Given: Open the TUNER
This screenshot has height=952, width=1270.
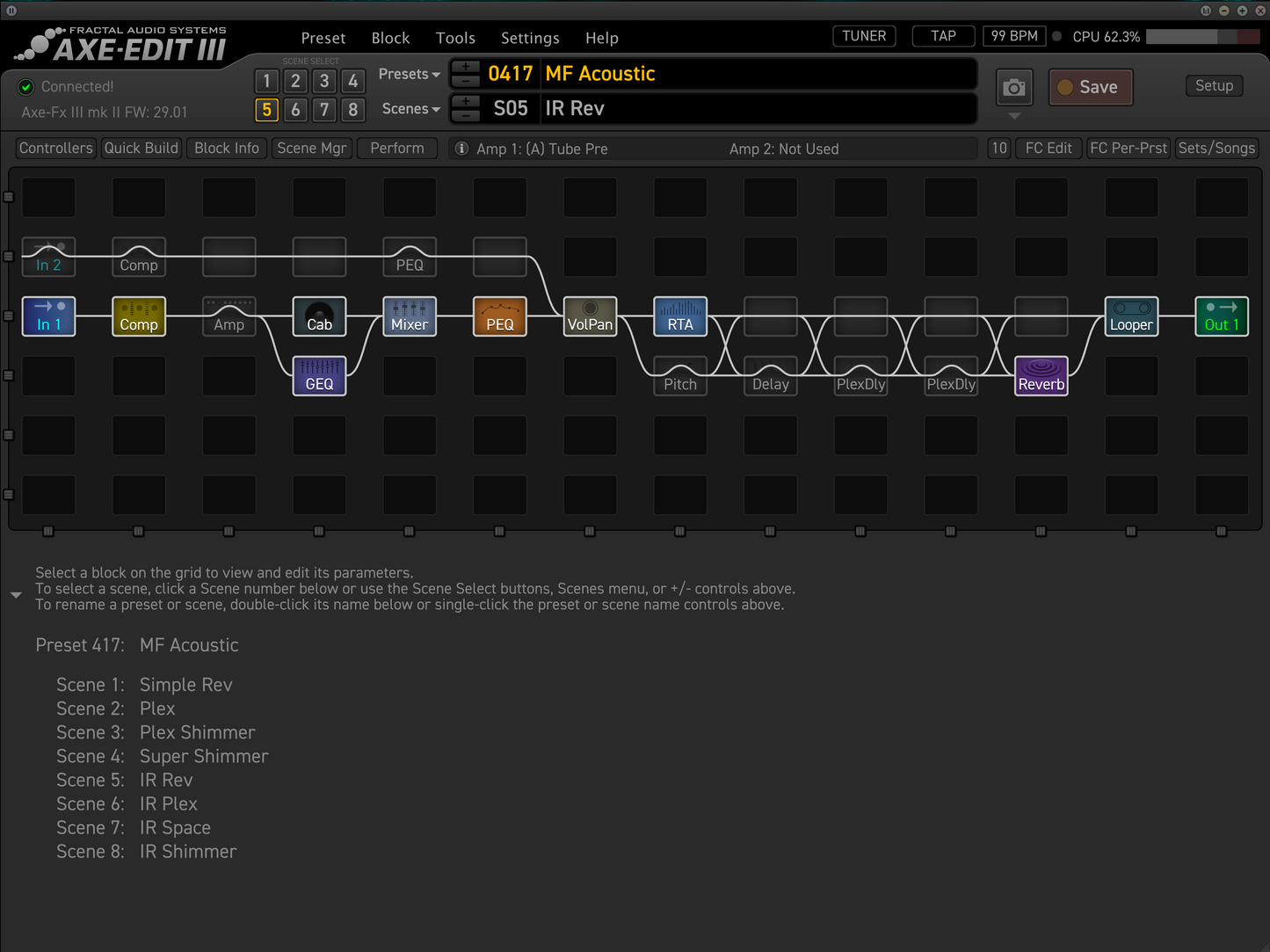Looking at the screenshot, I should pyautogui.click(x=864, y=36).
